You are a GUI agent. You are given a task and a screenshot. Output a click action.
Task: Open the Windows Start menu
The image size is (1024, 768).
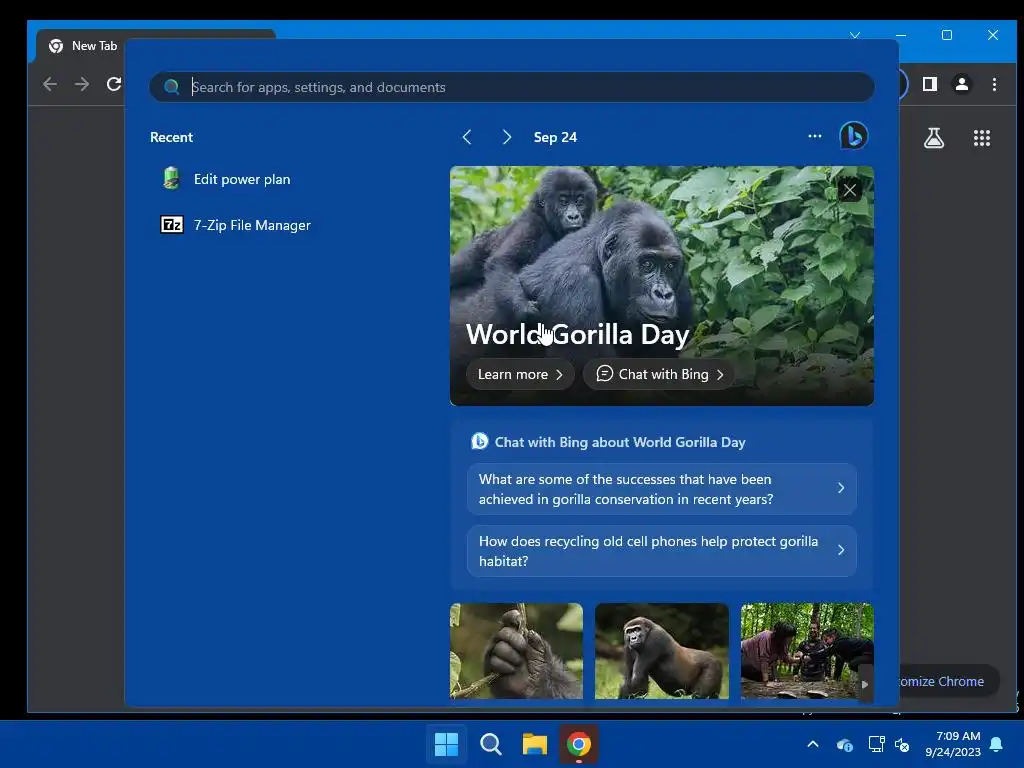(x=447, y=744)
